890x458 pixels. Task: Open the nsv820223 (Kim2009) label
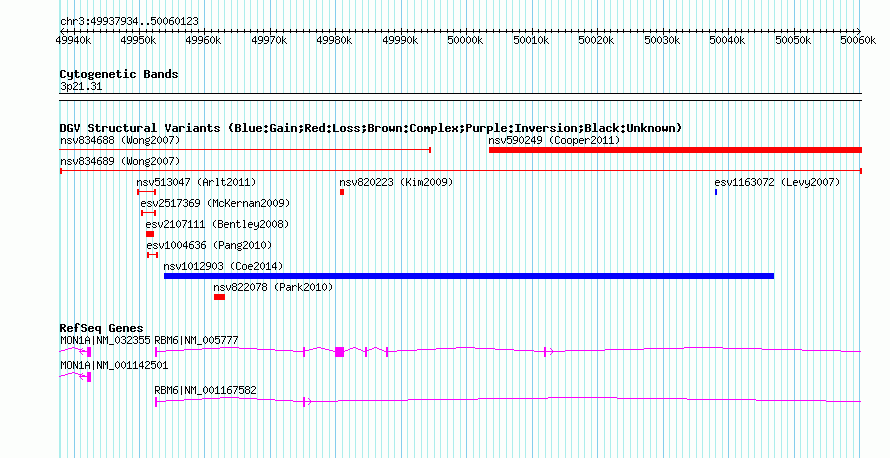coord(396,182)
